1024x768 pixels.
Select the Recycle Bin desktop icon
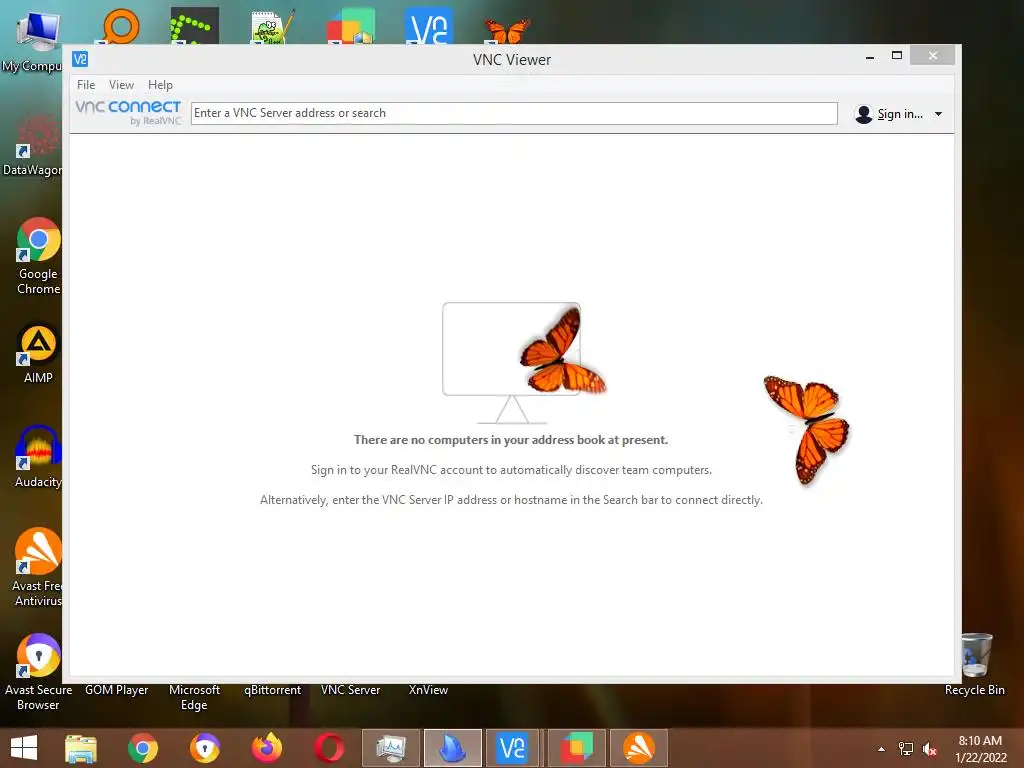[975, 665]
